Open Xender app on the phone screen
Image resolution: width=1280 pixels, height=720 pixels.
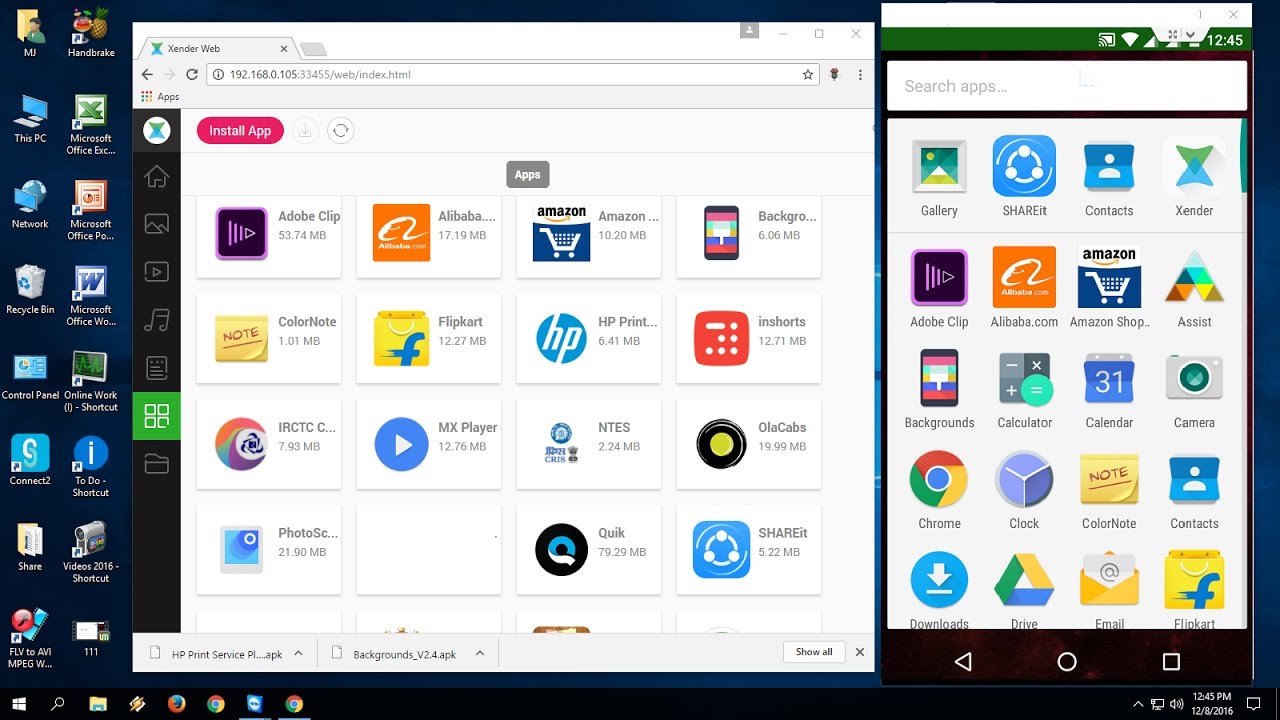(1194, 178)
